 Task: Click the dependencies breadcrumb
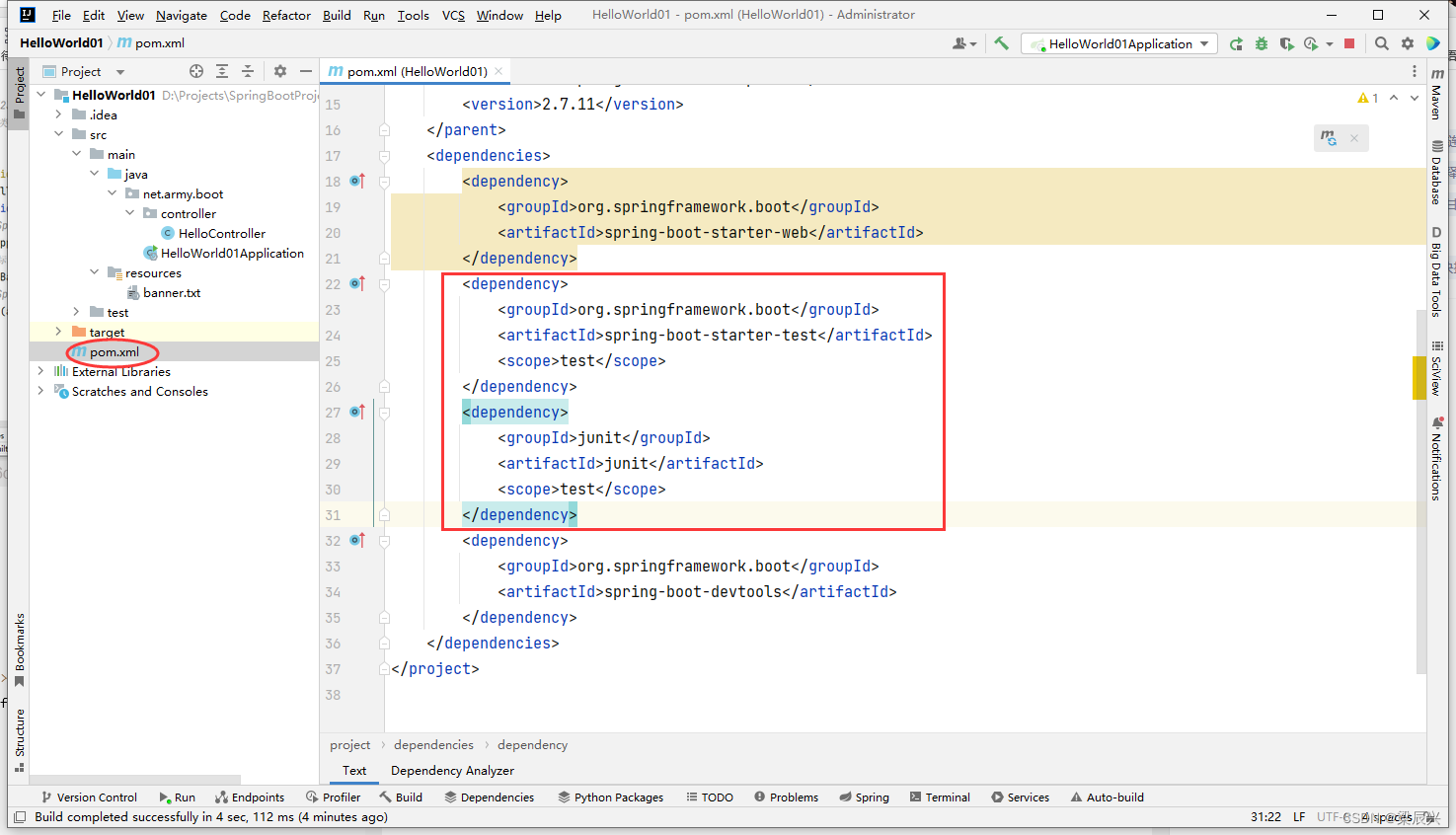pos(433,745)
